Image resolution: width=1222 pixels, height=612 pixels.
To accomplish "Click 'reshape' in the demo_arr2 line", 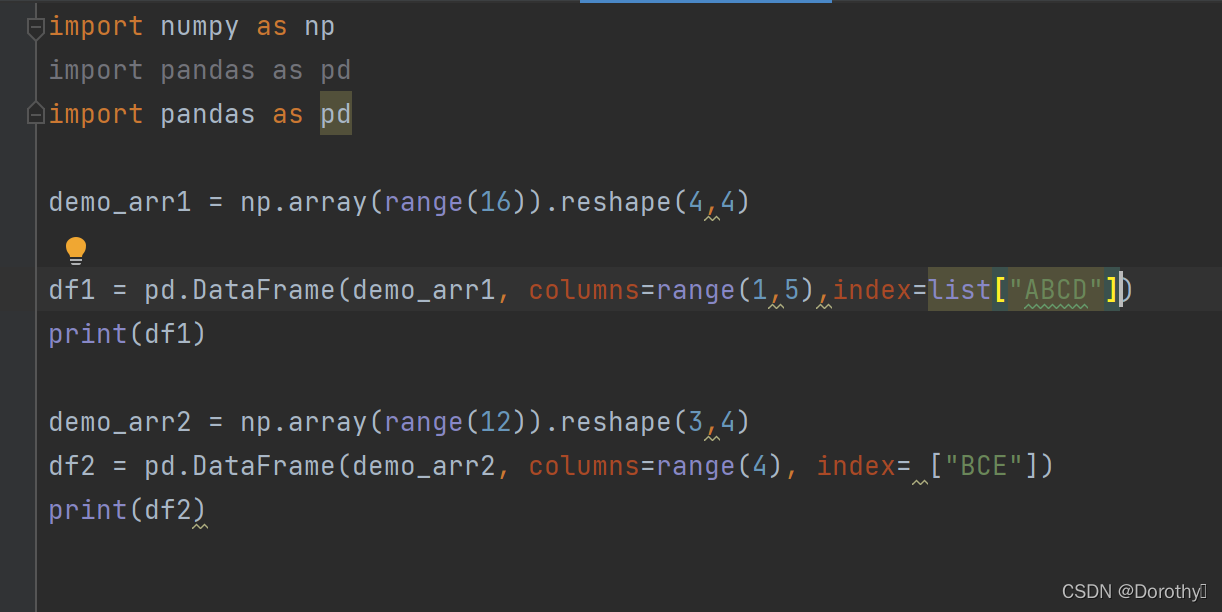I will (x=616, y=422).
